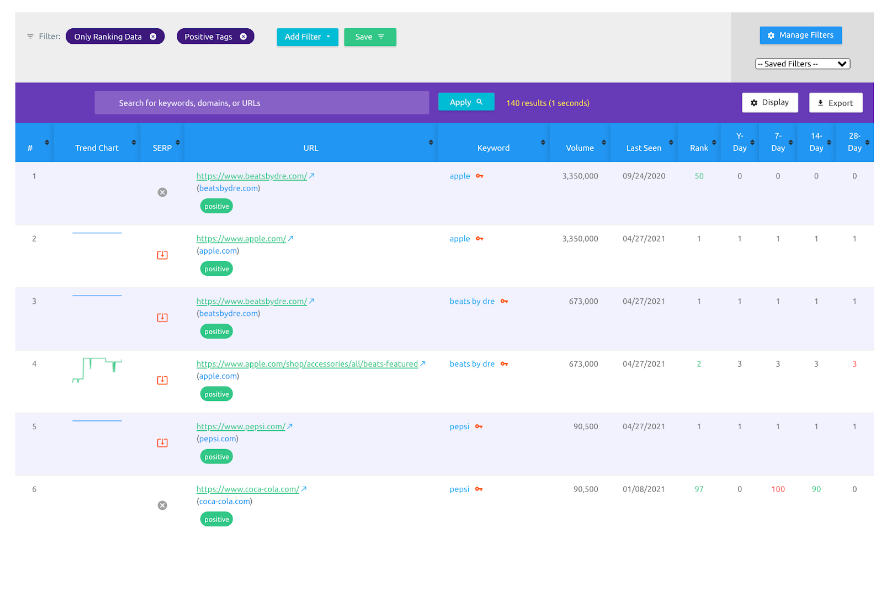
Task: Expand the Saved Filters dropdown
Action: (x=802, y=64)
